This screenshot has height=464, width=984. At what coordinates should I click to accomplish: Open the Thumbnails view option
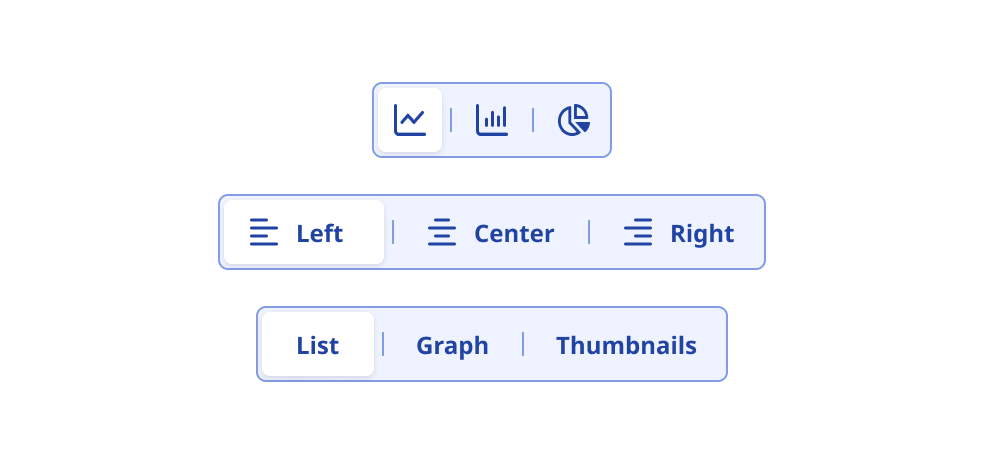[626, 346]
